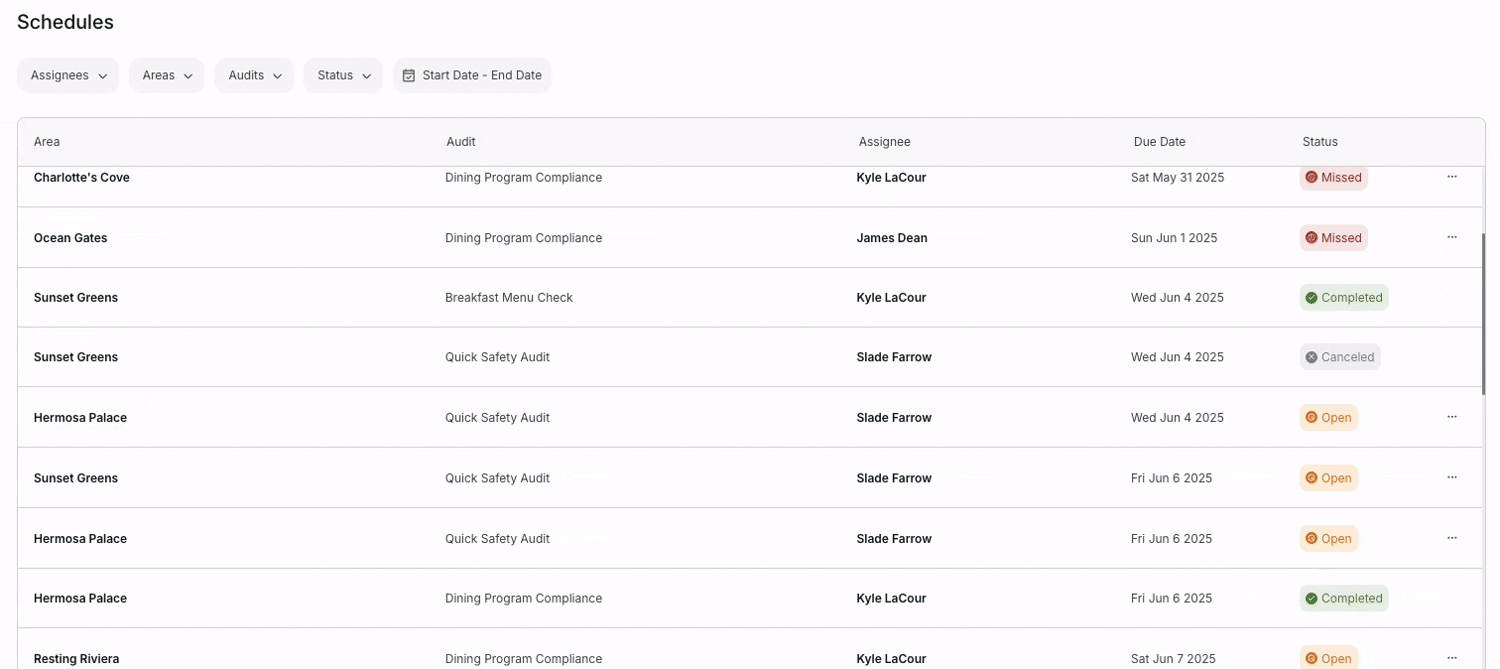Click Slade Farrow in the Canceled row
This screenshot has height=669, width=1500.
pos(894,357)
